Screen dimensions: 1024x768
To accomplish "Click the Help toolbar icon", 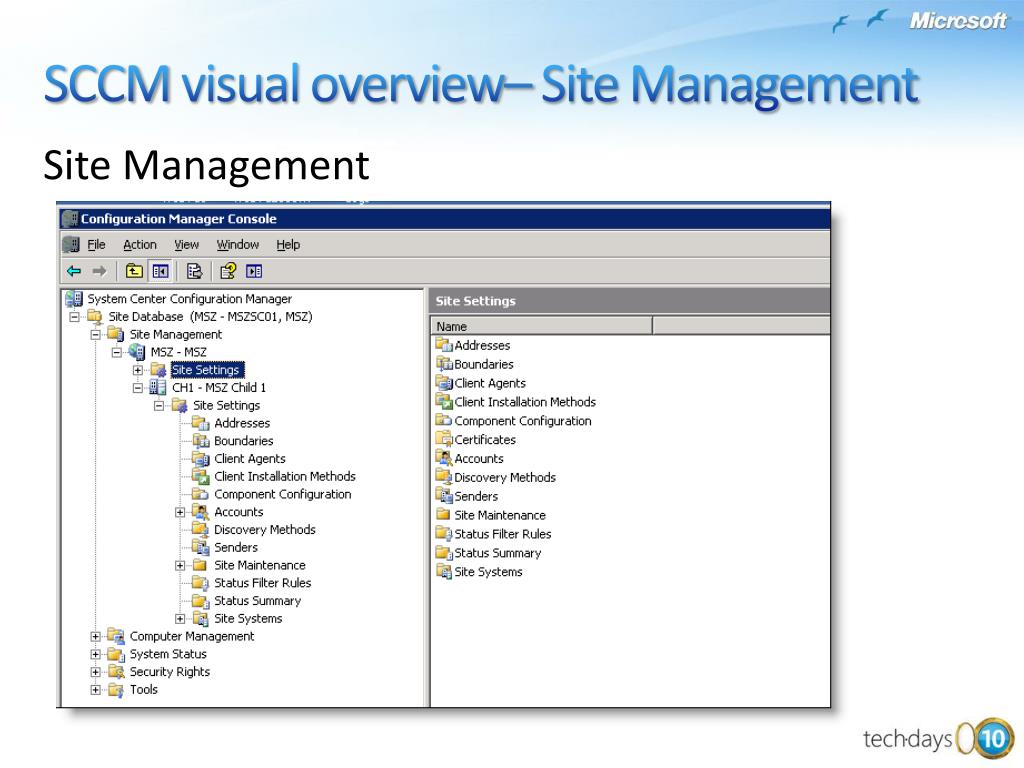I will (x=228, y=271).
